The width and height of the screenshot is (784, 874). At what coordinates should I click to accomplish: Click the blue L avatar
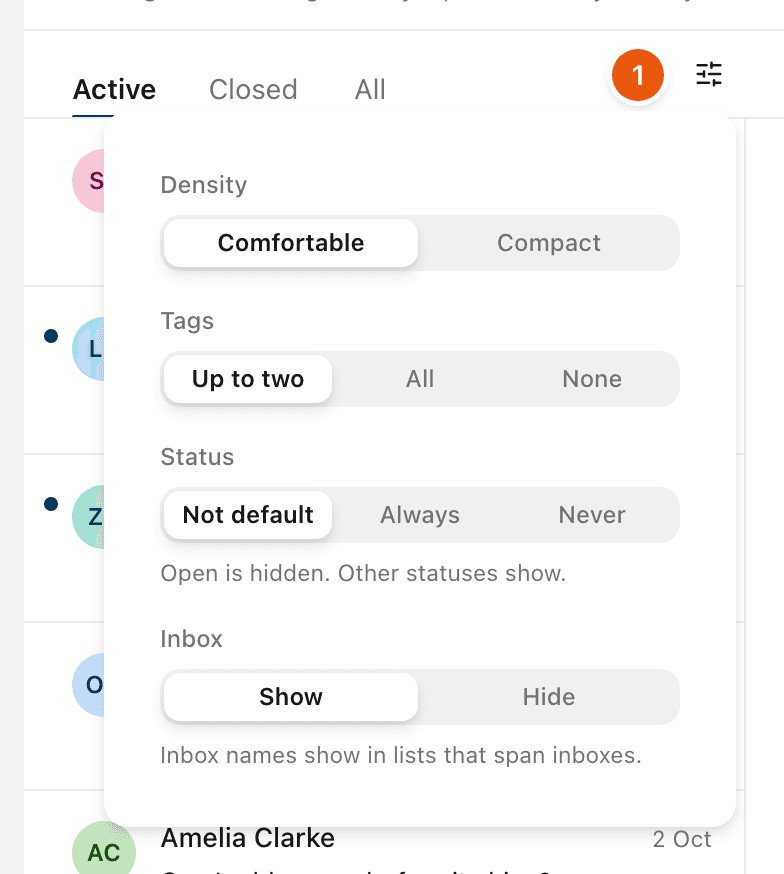[x=89, y=349]
